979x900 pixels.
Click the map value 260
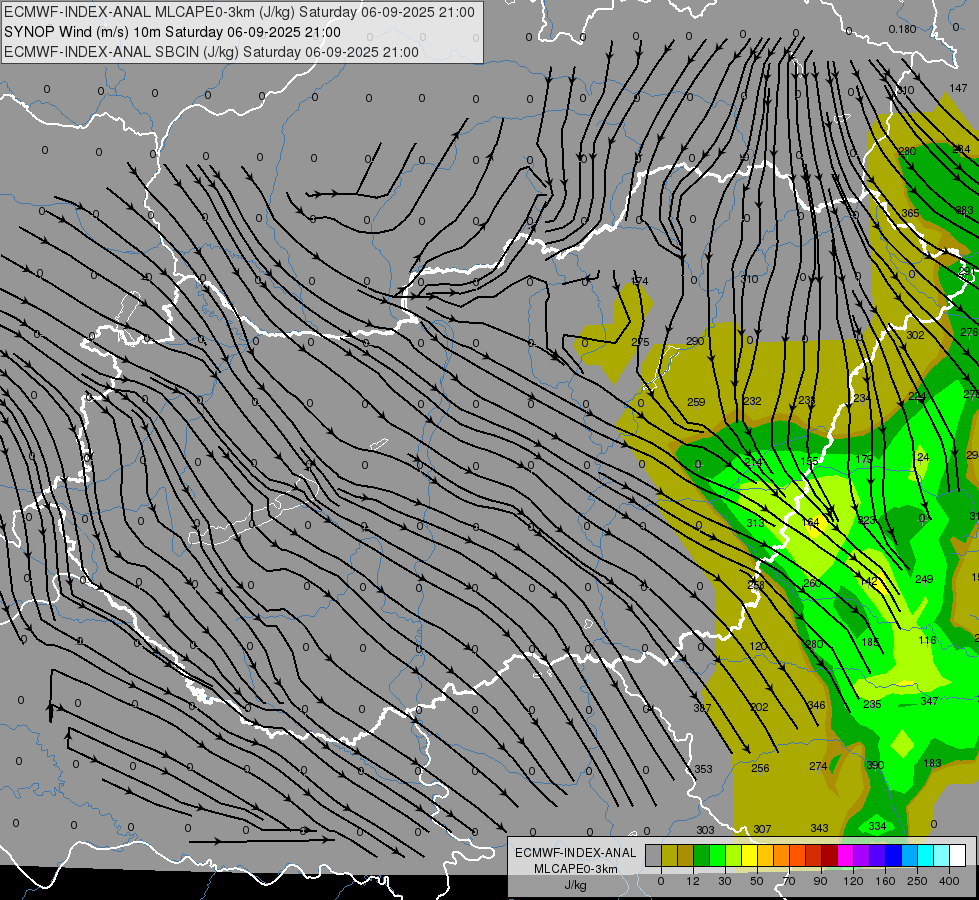point(812,583)
